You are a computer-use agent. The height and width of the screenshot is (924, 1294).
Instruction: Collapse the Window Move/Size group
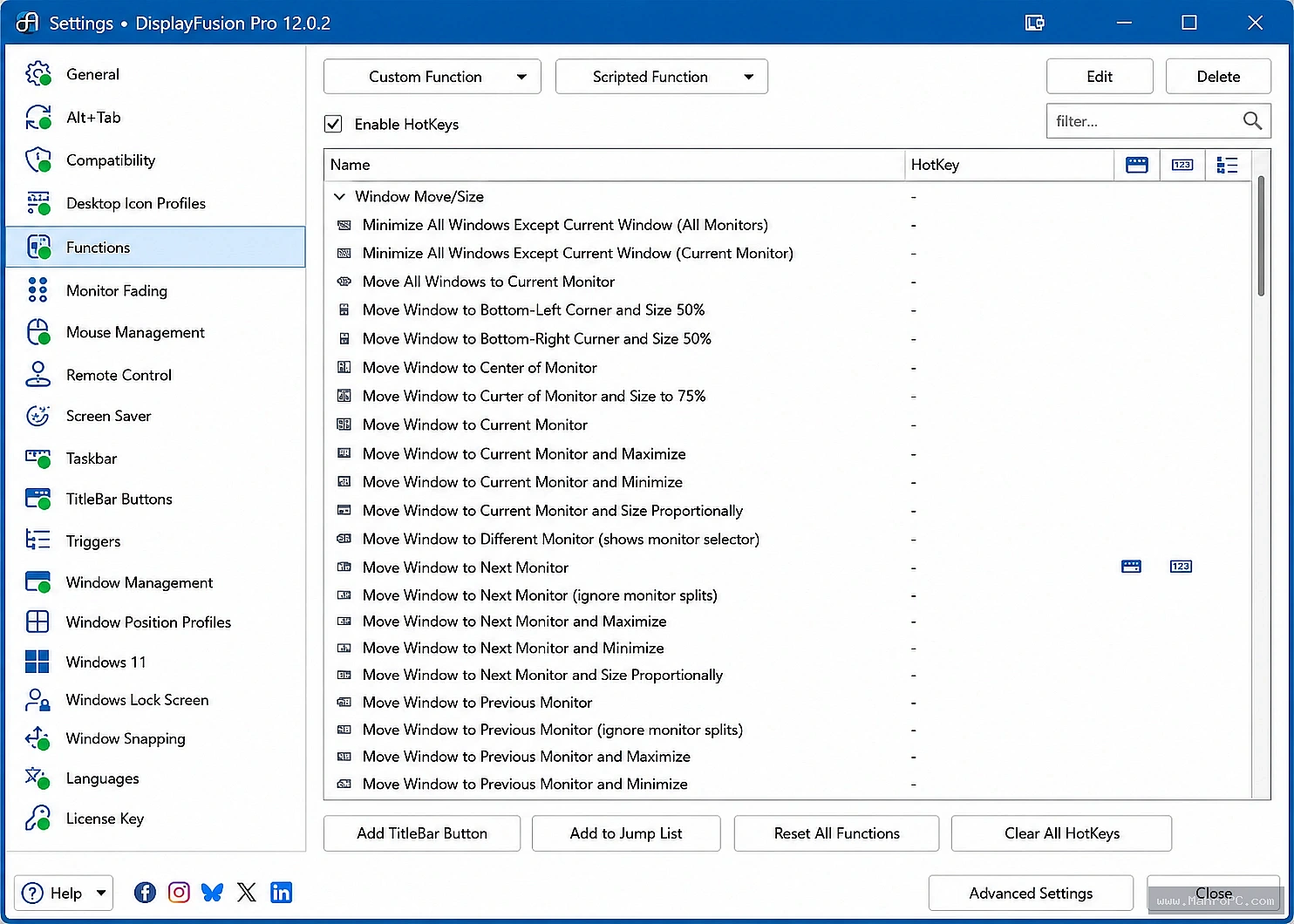340,197
